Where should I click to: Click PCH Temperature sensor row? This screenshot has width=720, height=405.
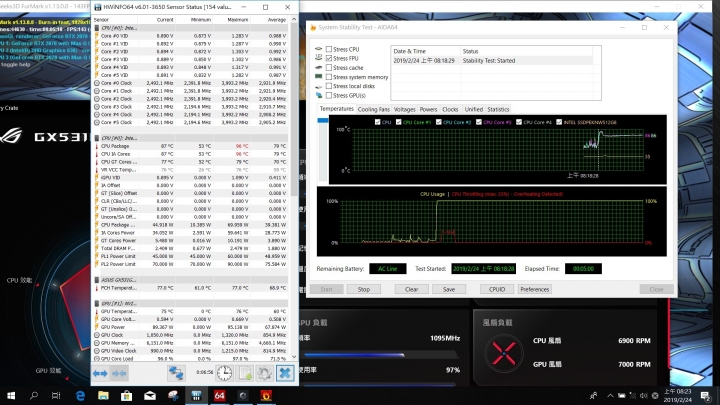click(x=191, y=288)
